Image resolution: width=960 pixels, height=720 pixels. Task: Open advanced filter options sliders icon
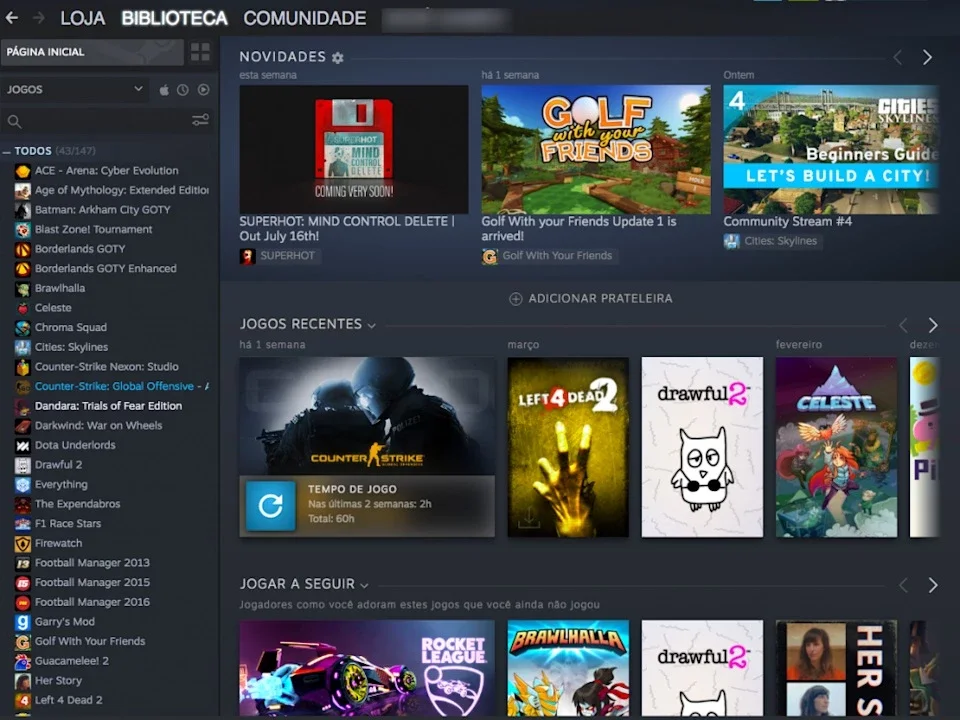[x=200, y=120]
